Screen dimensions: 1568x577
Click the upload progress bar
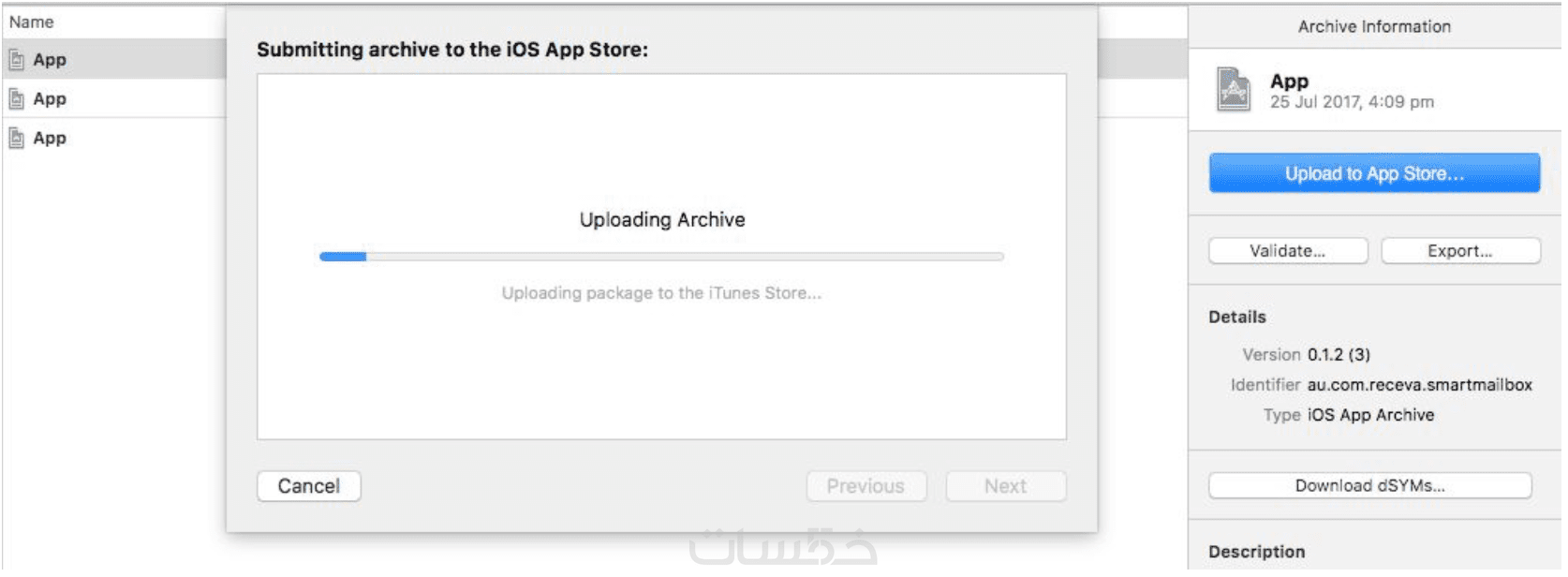point(661,257)
